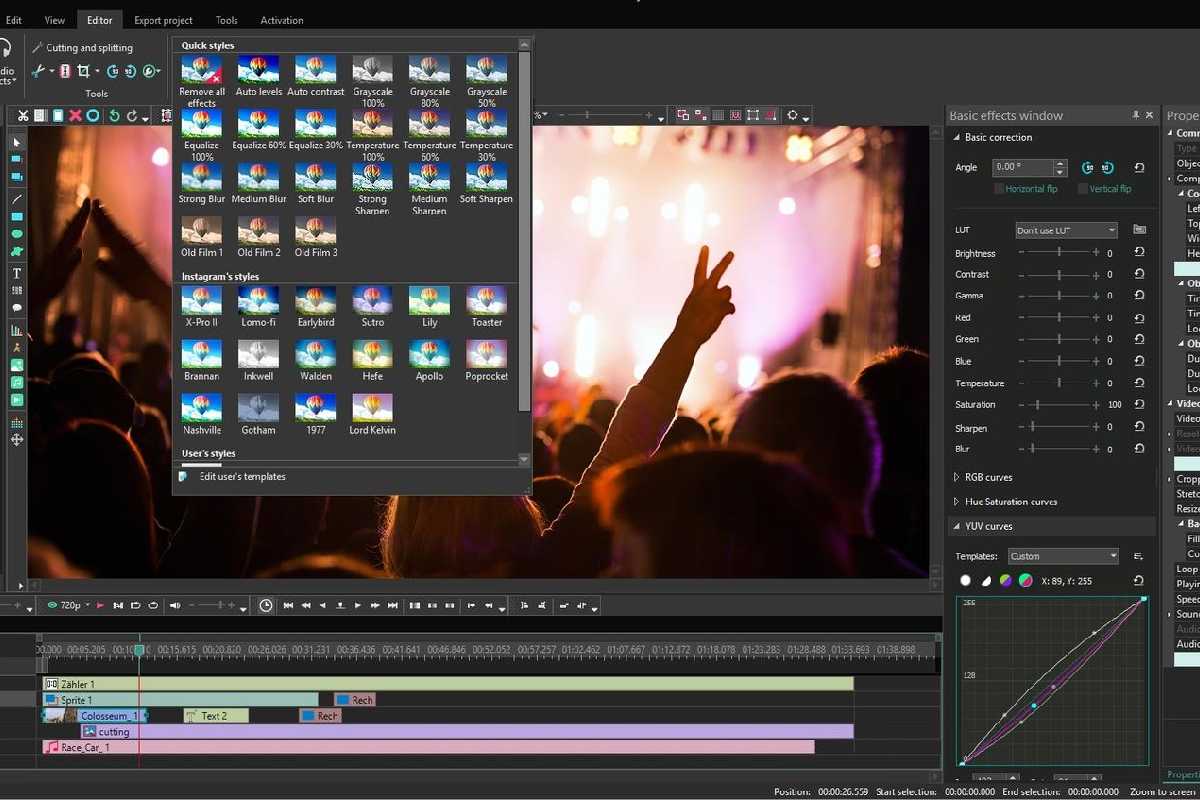
Task: Add an ellipse with the green oval tool
Action: 17,234
